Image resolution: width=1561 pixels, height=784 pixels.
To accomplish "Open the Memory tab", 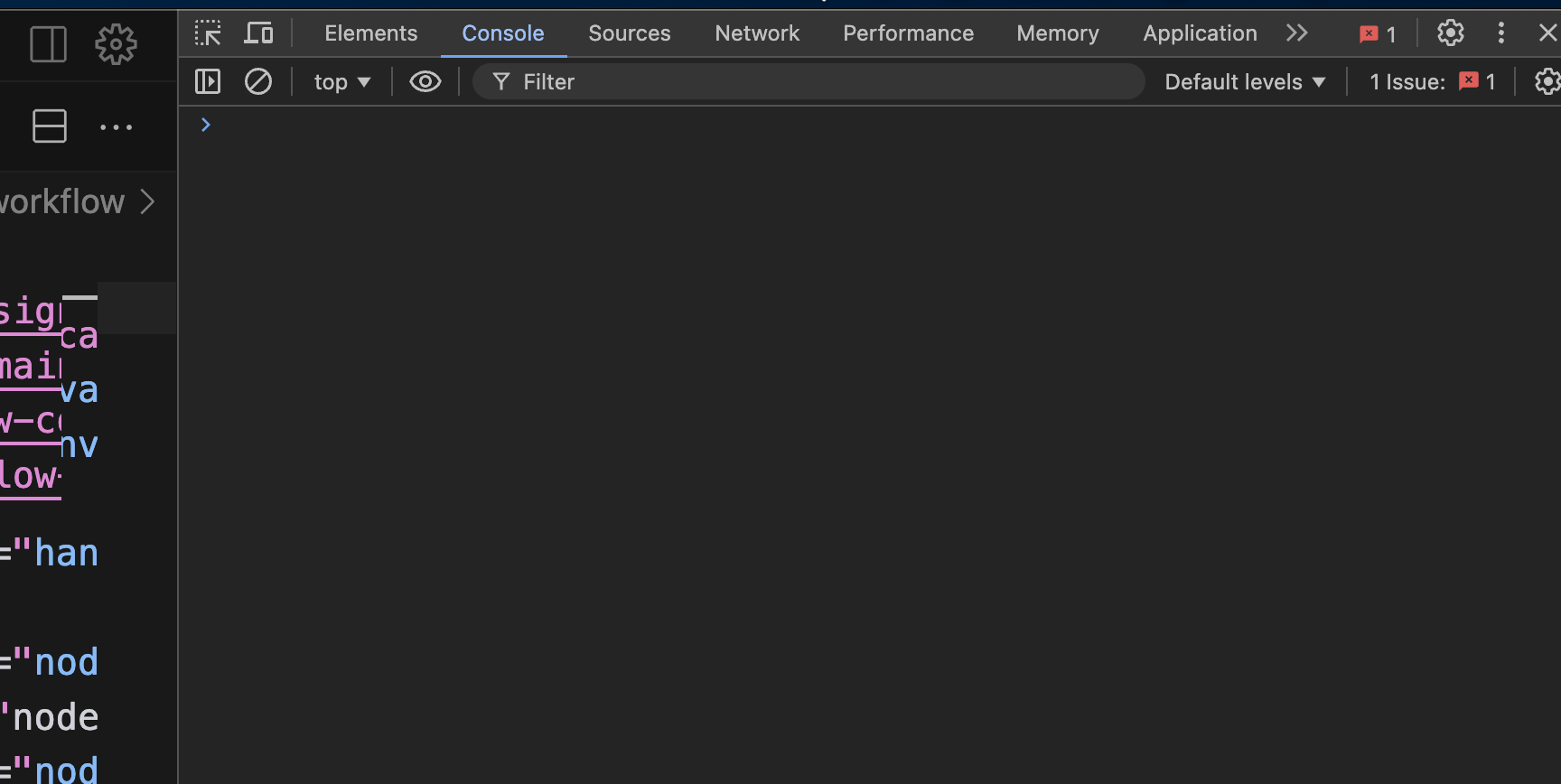I will click(x=1058, y=33).
